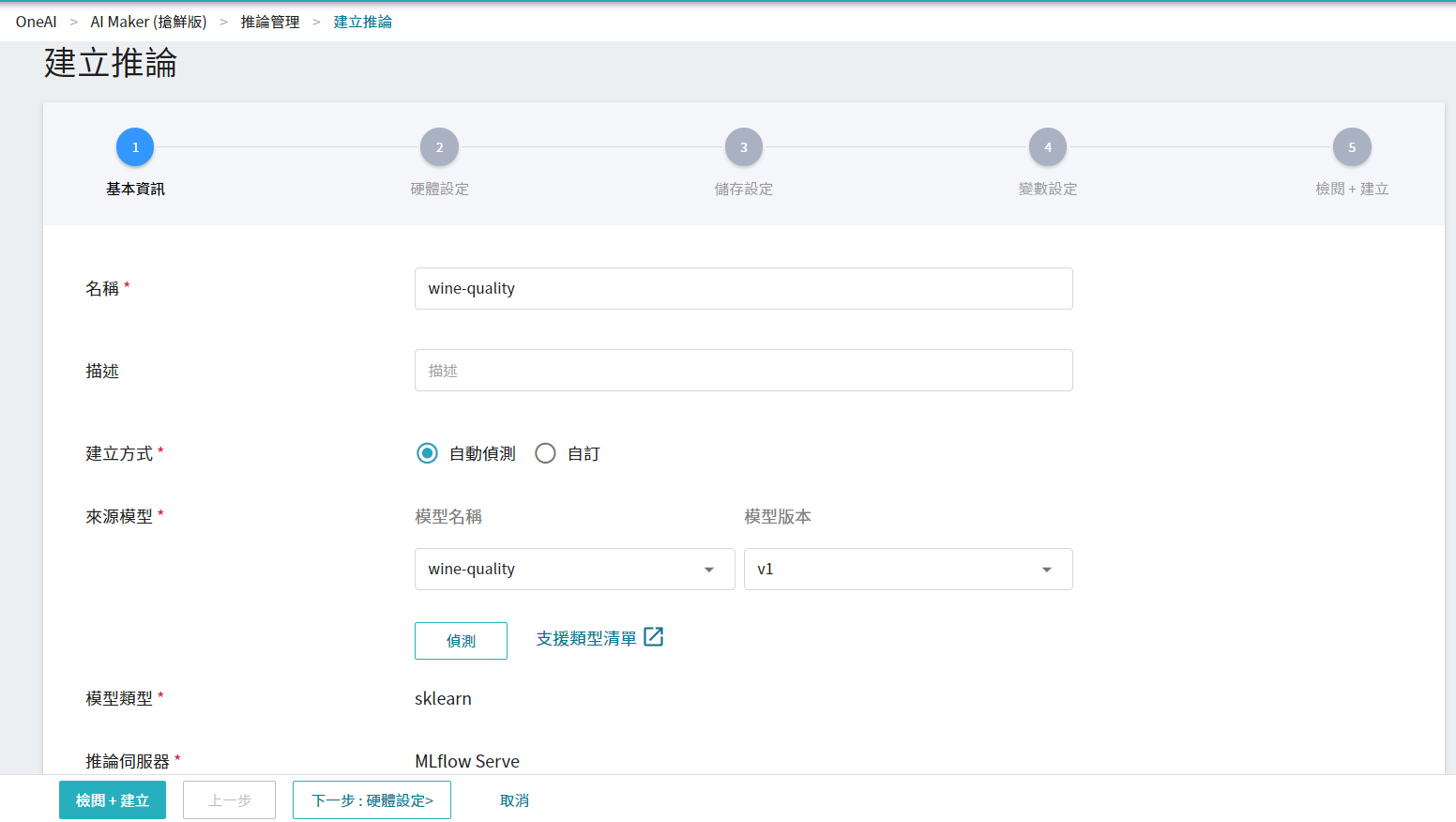
Task: Click the 模型版本 dropdown arrow
Action: [x=1047, y=570]
